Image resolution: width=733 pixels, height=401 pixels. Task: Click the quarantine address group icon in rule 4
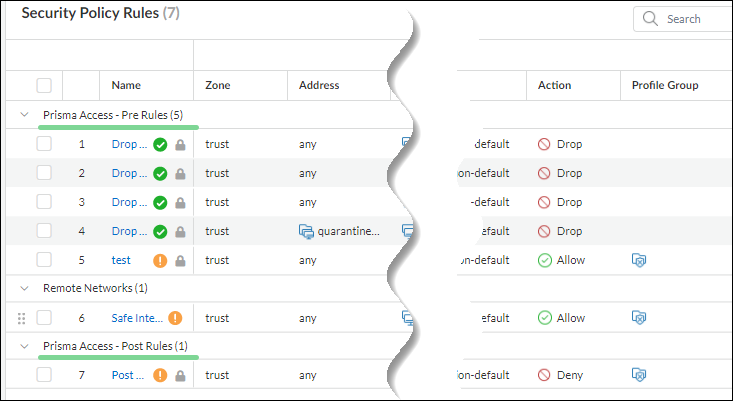307,231
